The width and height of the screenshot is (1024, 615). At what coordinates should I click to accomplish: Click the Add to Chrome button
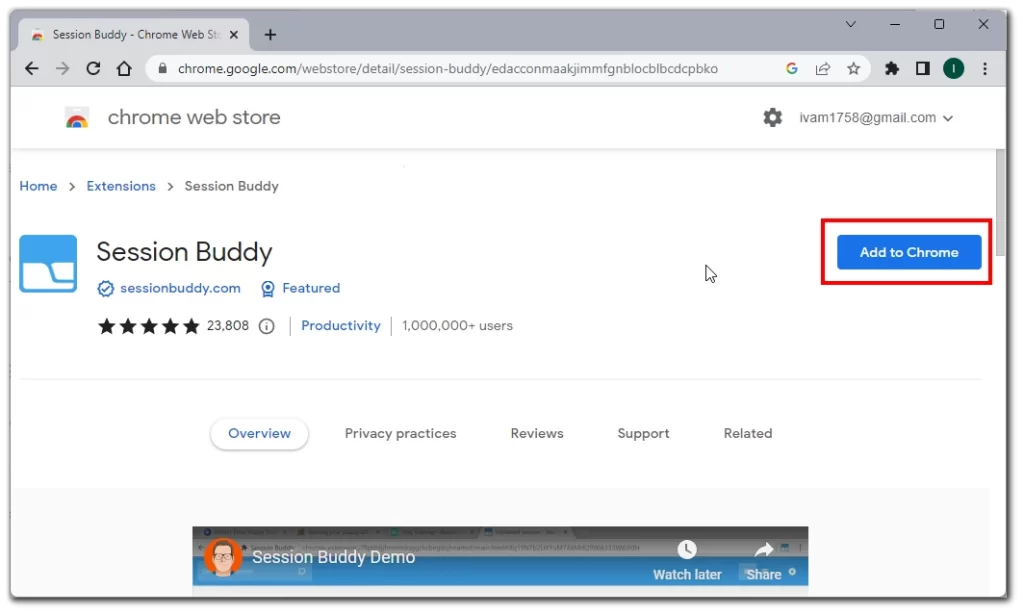909,252
